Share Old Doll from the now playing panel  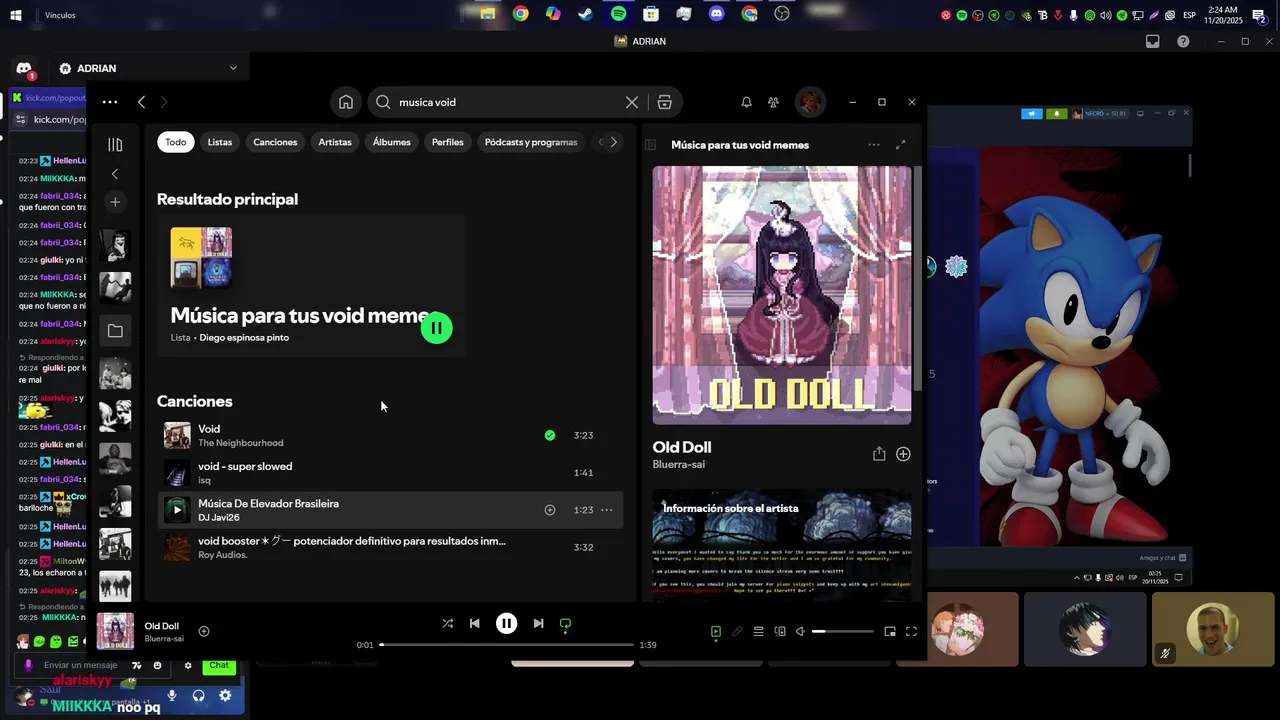[879, 454]
